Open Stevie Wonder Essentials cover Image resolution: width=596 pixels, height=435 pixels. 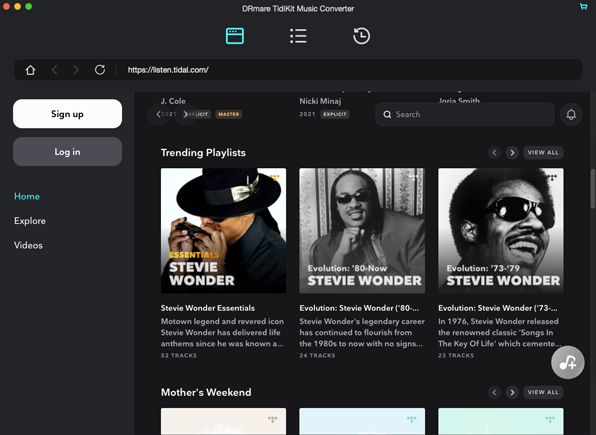(x=224, y=231)
